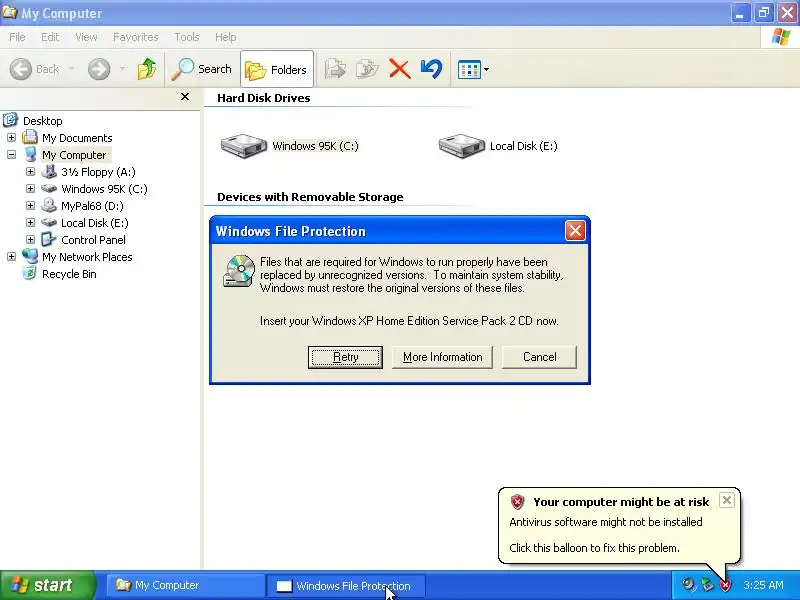Click Cancel in Windows File Protection
The image size is (800, 600).
539,357
